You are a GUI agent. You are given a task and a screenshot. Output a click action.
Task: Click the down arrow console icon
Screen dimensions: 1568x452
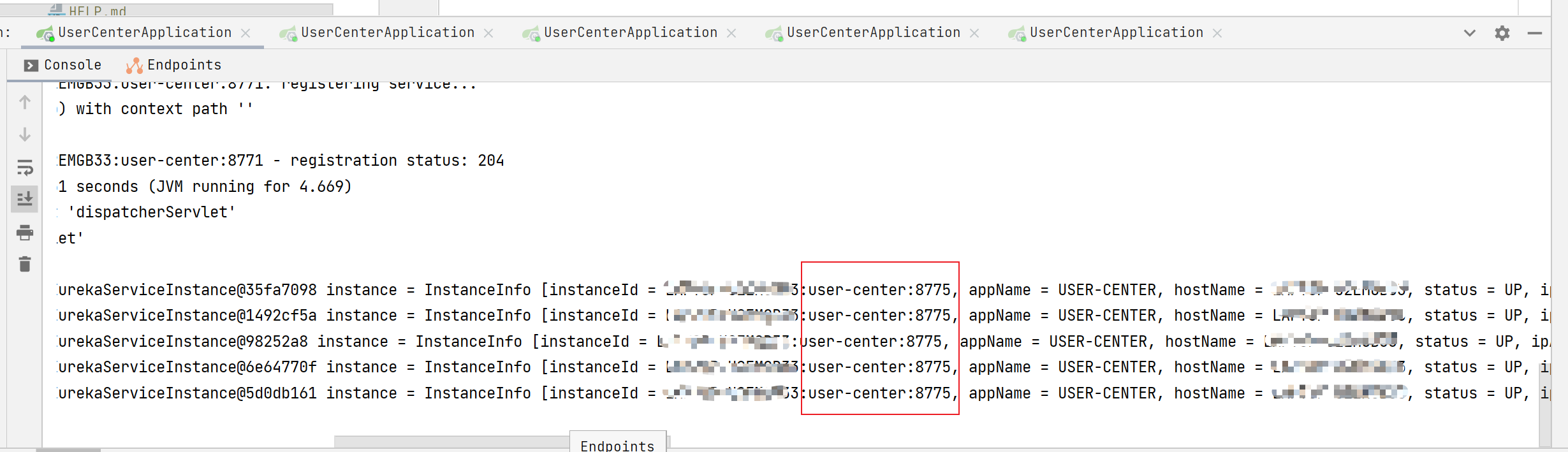tap(25, 135)
